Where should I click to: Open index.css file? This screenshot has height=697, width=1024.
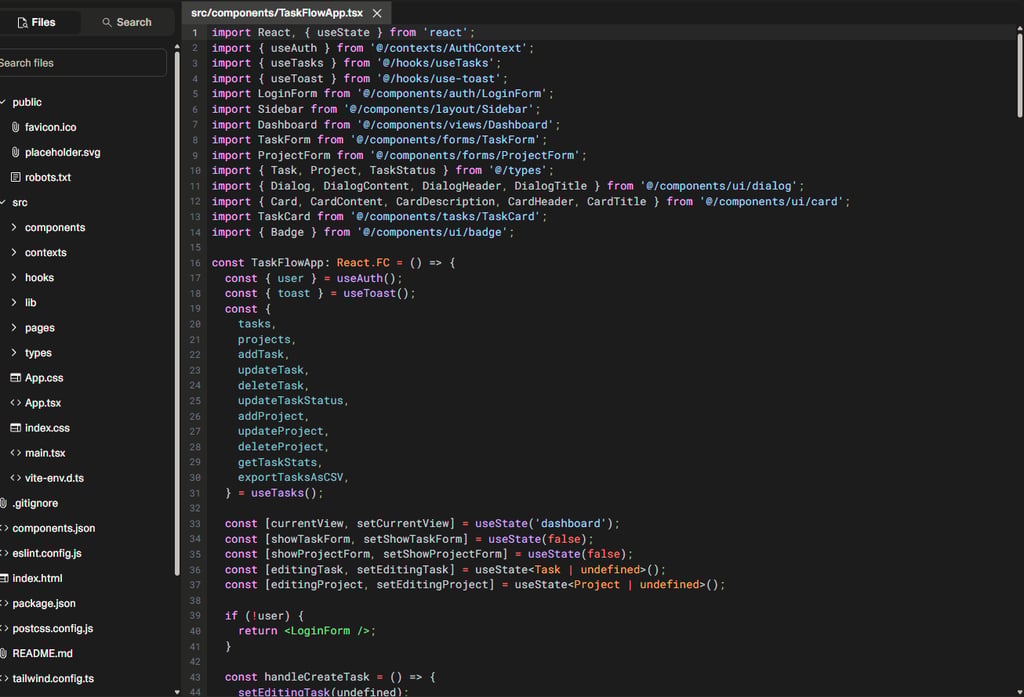pyautogui.click(x=47, y=428)
